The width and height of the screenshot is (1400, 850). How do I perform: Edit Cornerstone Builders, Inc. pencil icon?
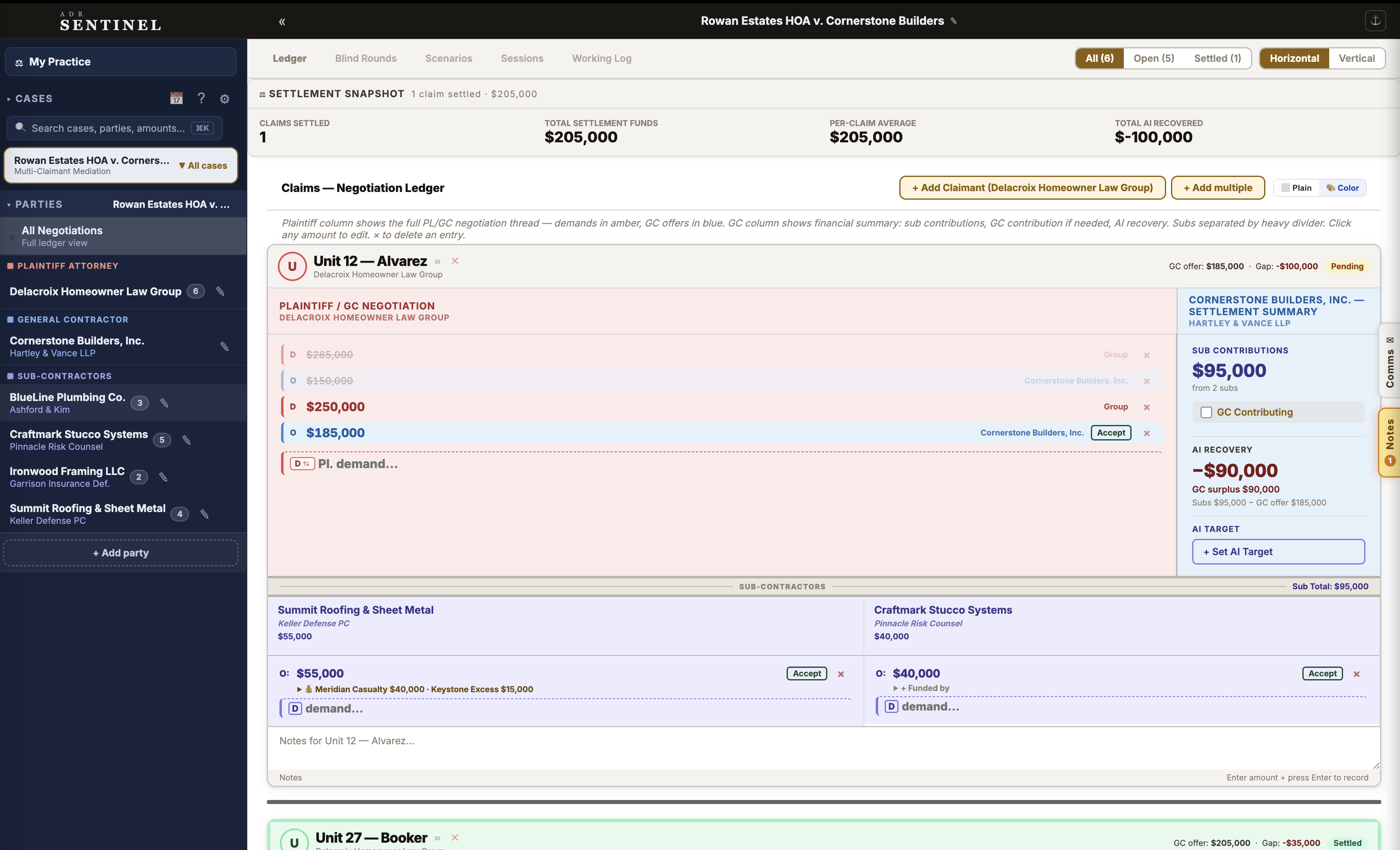point(225,347)
